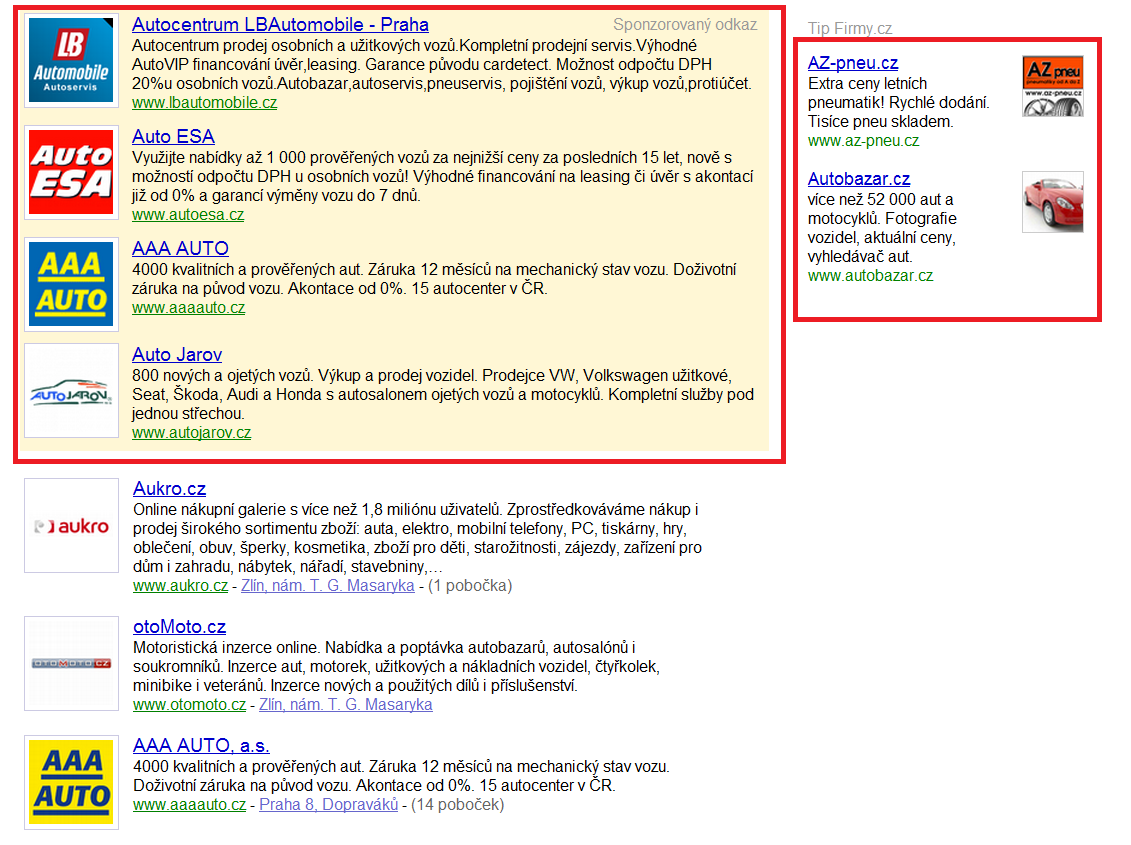Open the Autocentrum LBAutomobile - Praha title link
The image size is (1131, 845).
(280, 25)
